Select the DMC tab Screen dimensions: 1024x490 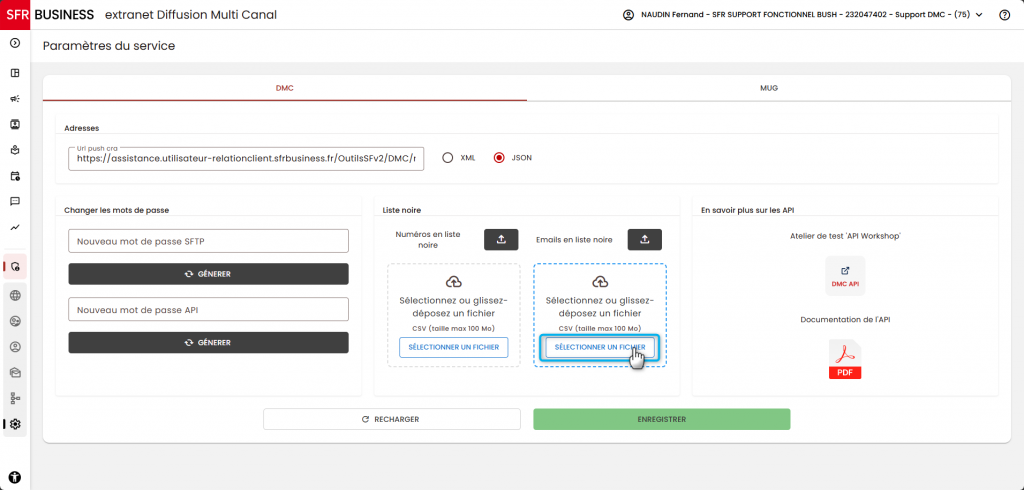[x=285, y=88]
